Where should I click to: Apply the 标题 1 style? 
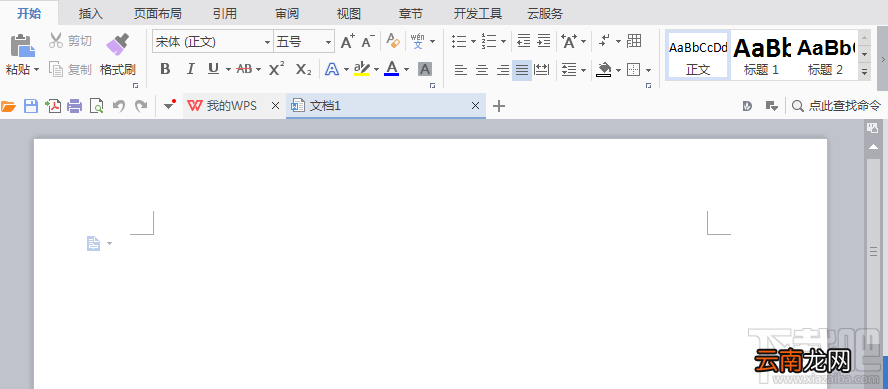pyautogui.click(x=761, y=55)
